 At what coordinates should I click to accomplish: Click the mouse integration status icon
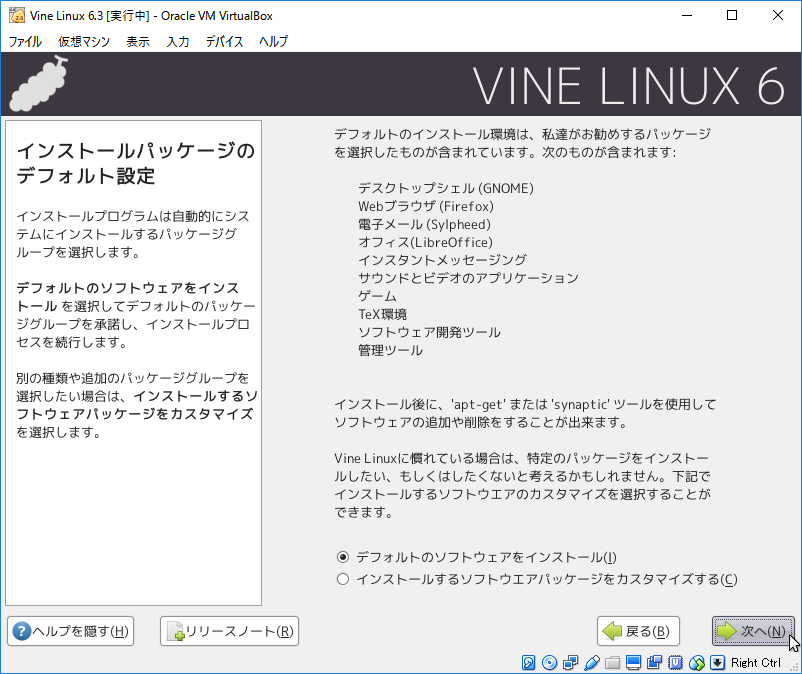(696, 662)
